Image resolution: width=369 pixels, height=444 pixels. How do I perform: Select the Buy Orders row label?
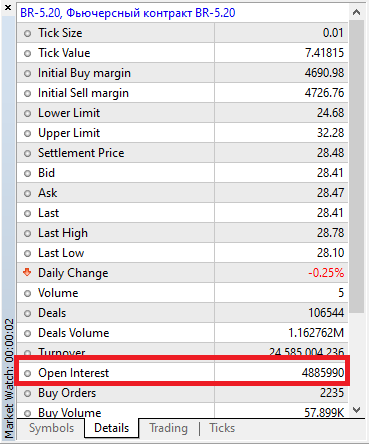coord(67,393)
